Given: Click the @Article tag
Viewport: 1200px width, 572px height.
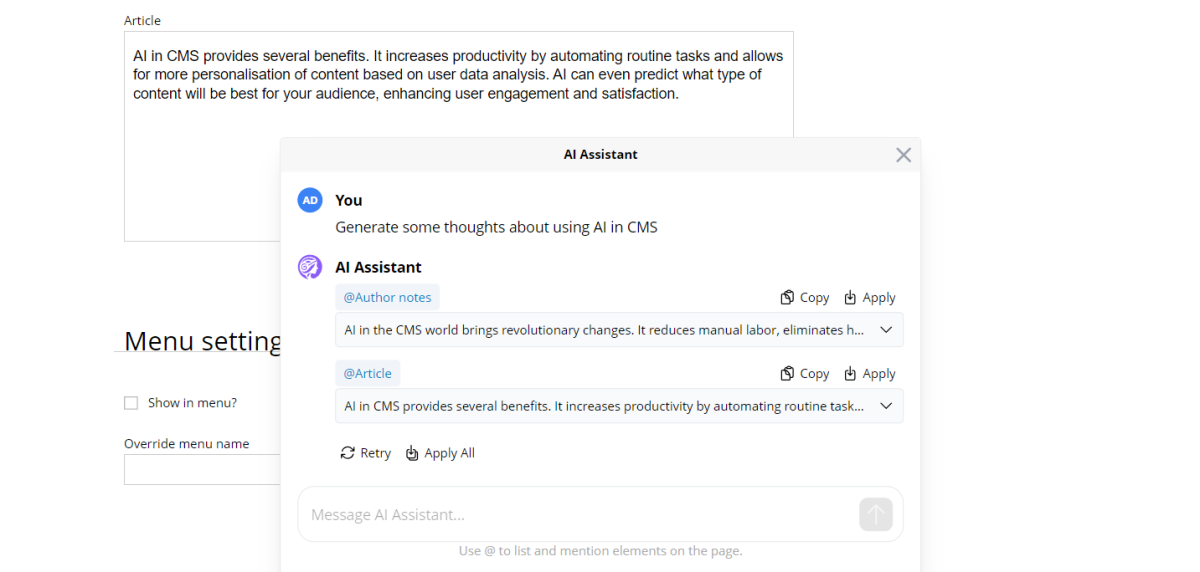Looking at the screenshot, I should click(x=367, y=373).
